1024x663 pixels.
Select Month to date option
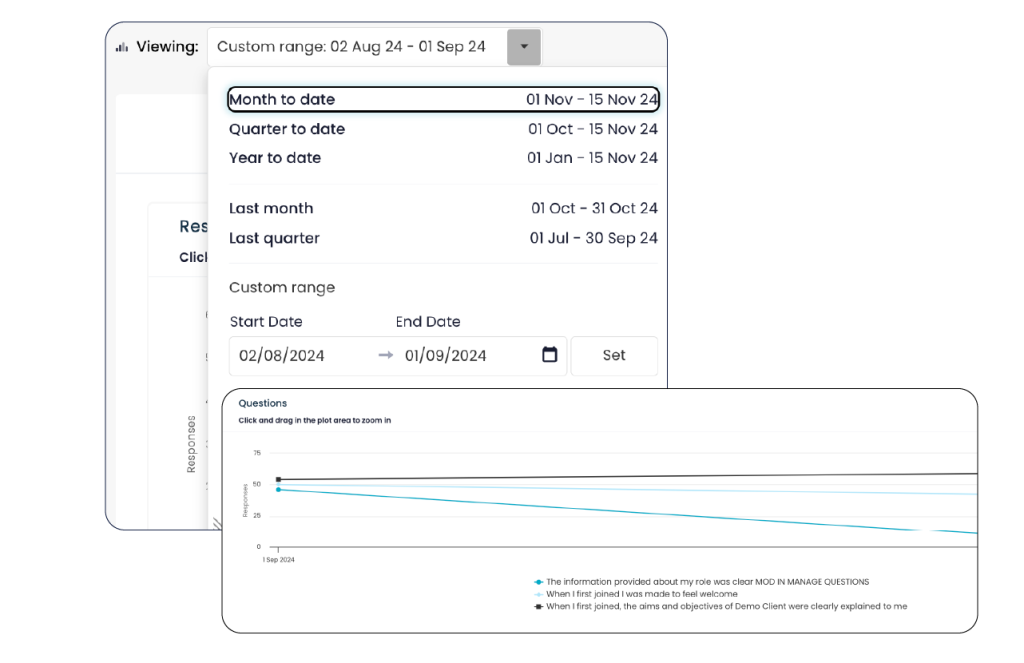tap(443, 99)
